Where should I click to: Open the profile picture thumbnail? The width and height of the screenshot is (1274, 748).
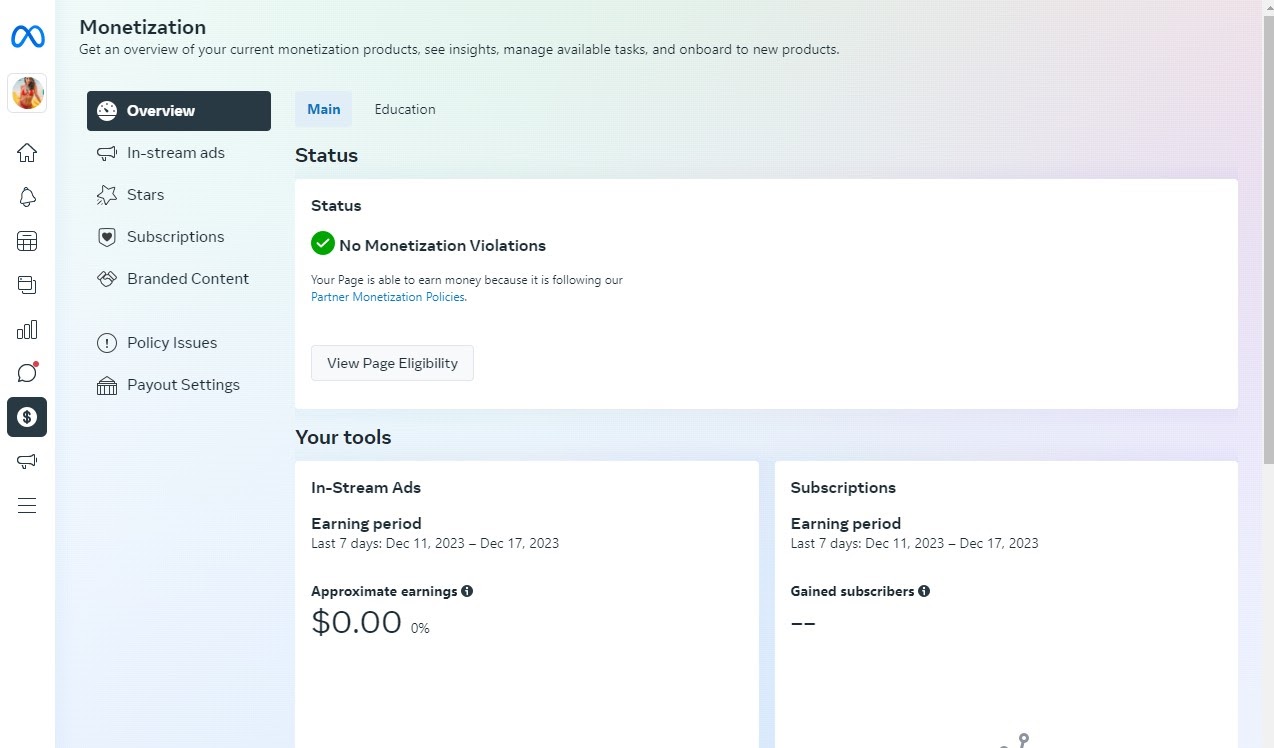click(27, 93)
